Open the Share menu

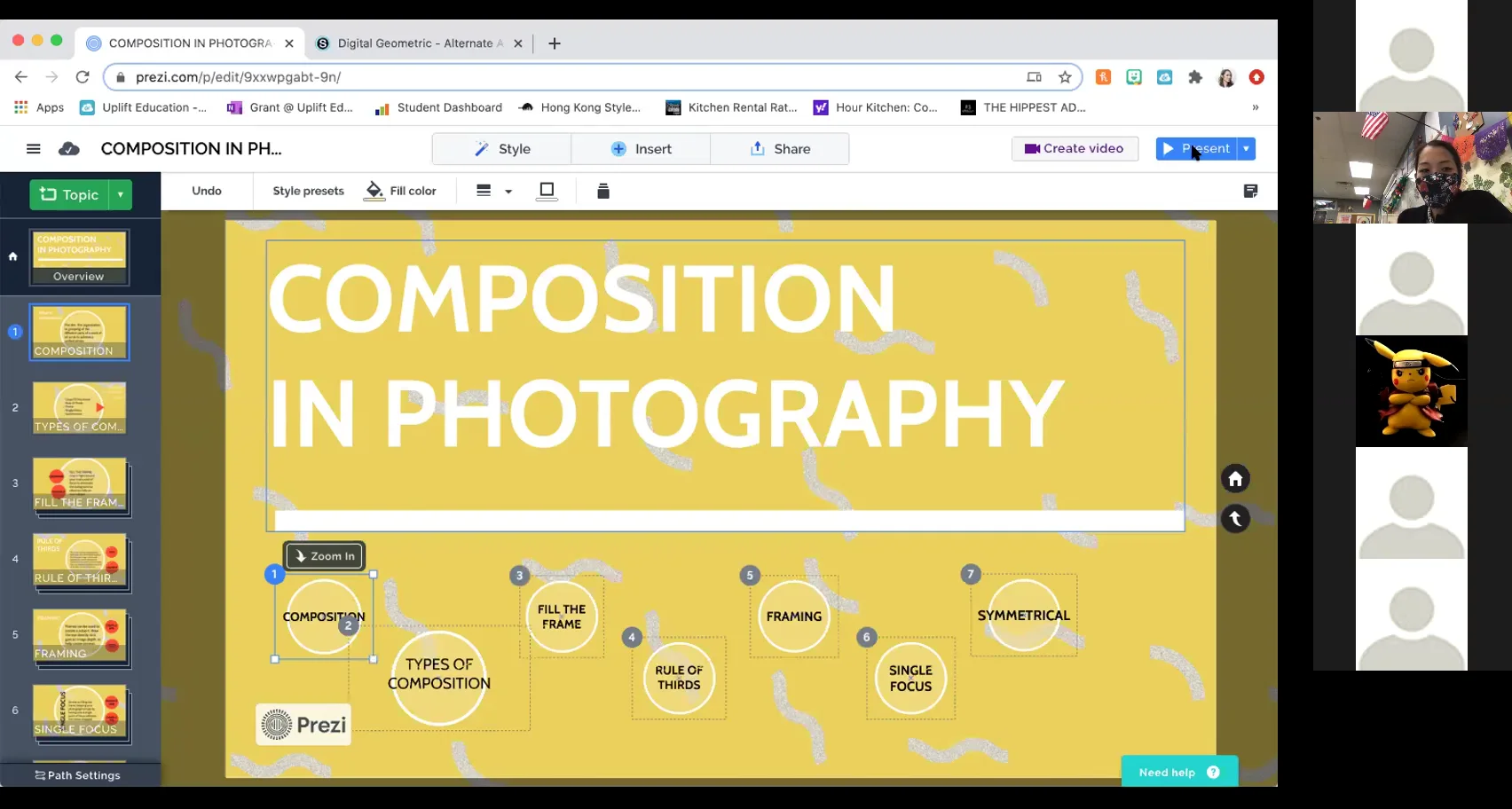[x=780, y=149]
